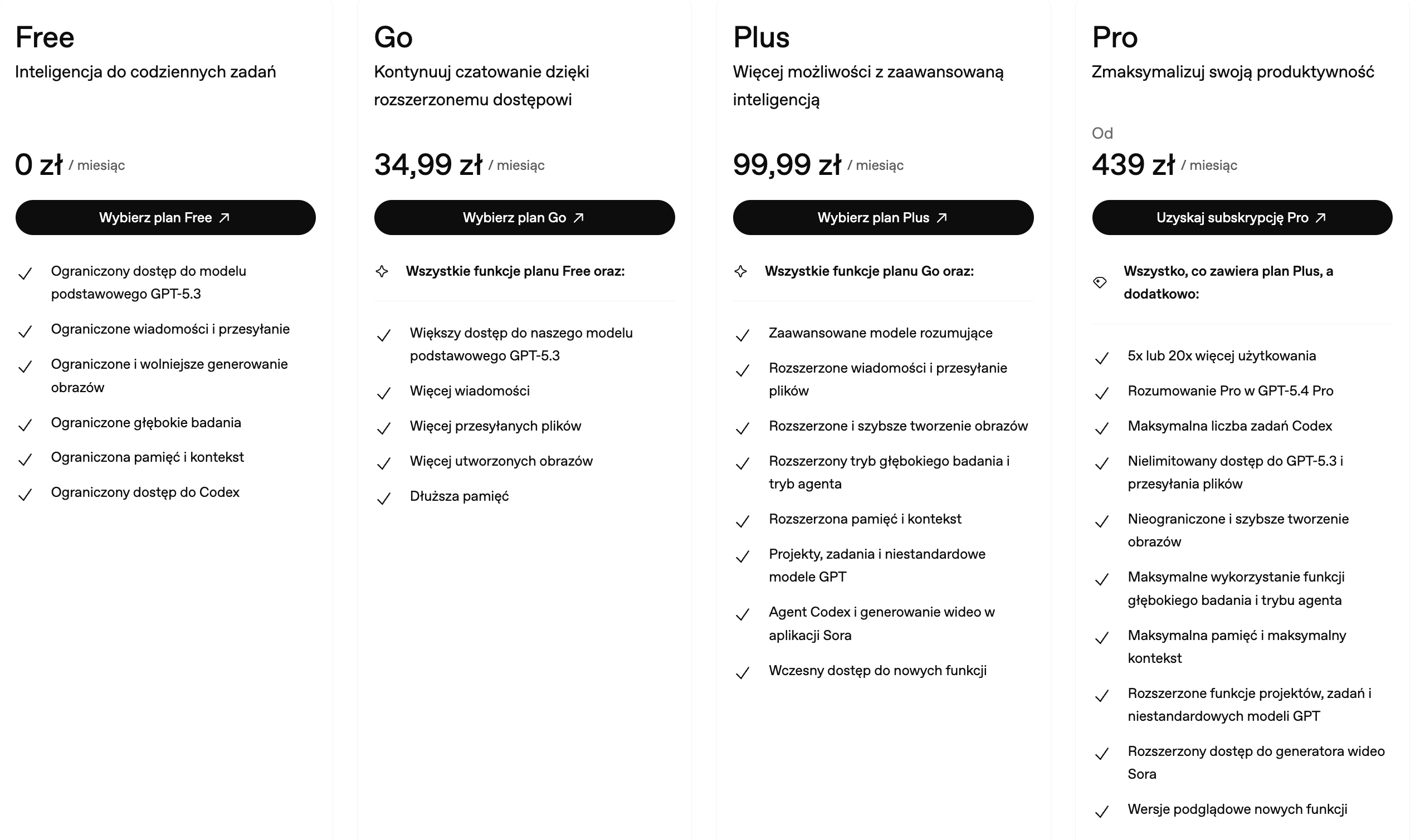This screenshot has height=840, width=1425.
Task: Click checkmark next to Dłuższa pamięć
Action: tap(384, 499)
